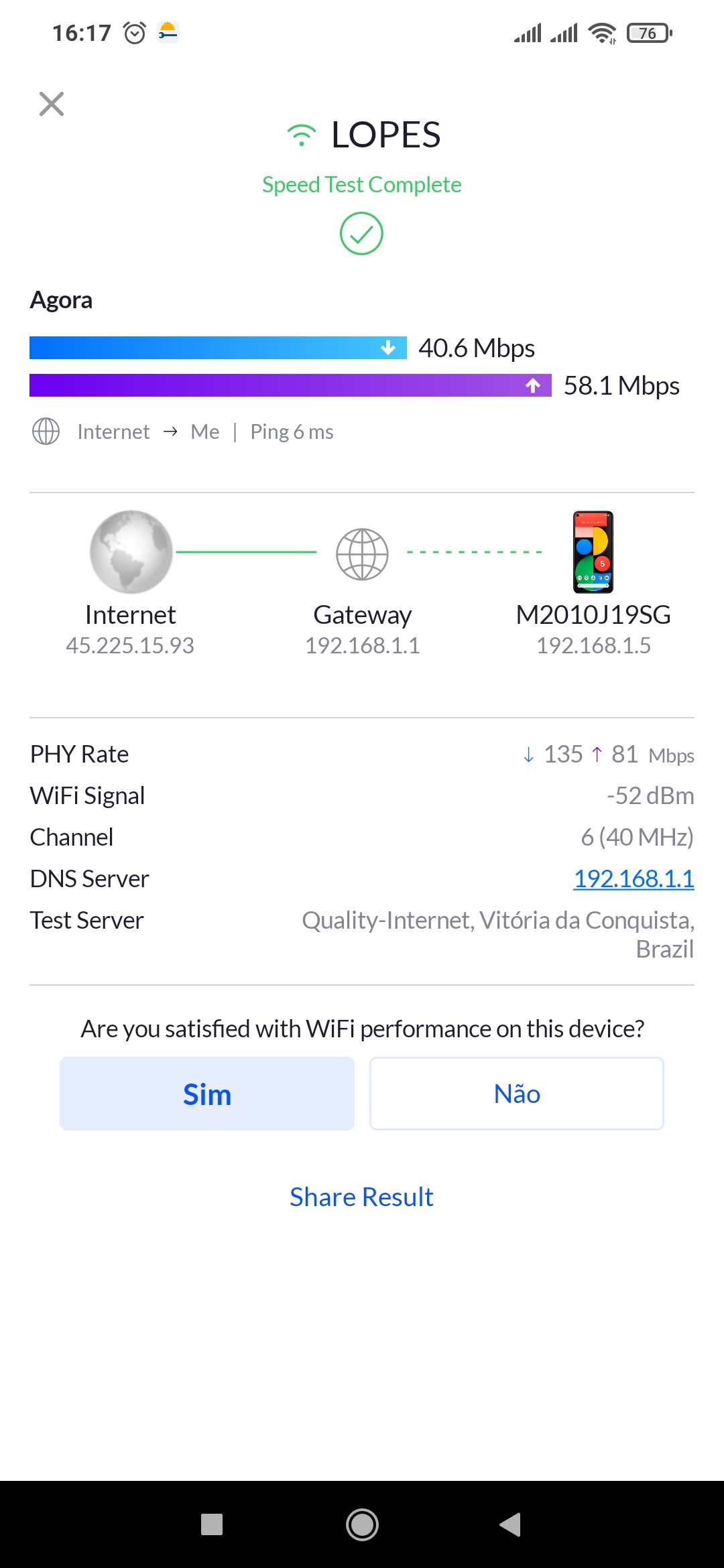Open the DNS Server 192.168.1.1 link
Screen dimensions: 724x1568
click(633, 878)
